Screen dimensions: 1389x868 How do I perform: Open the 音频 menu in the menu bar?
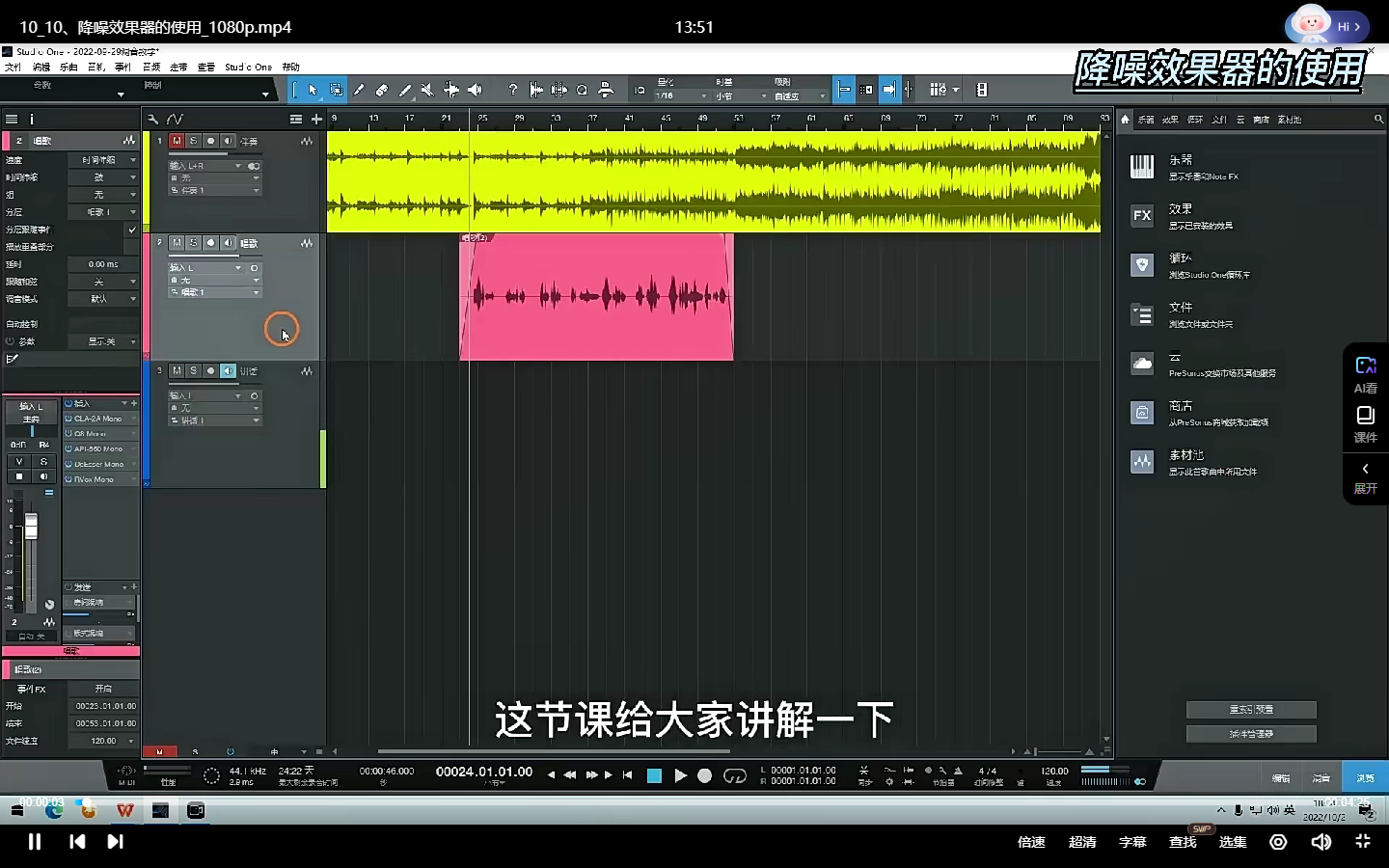click(x=151, y=67)
